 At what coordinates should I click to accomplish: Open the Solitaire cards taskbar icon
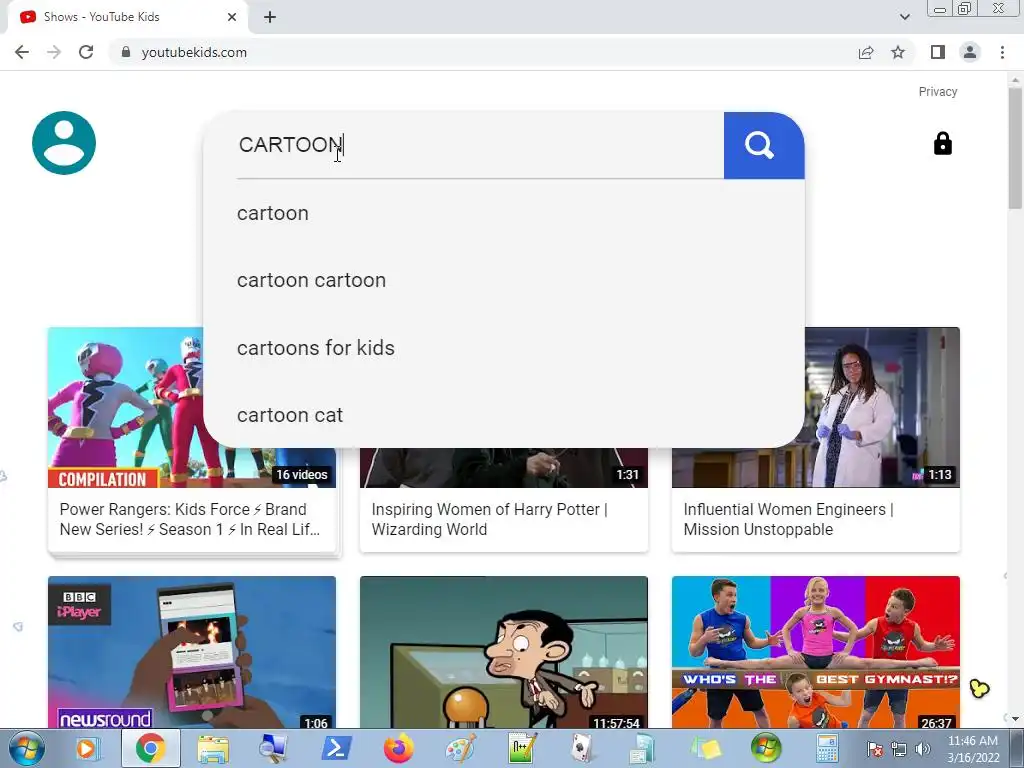pyautogui.click(x=581, y=748)
